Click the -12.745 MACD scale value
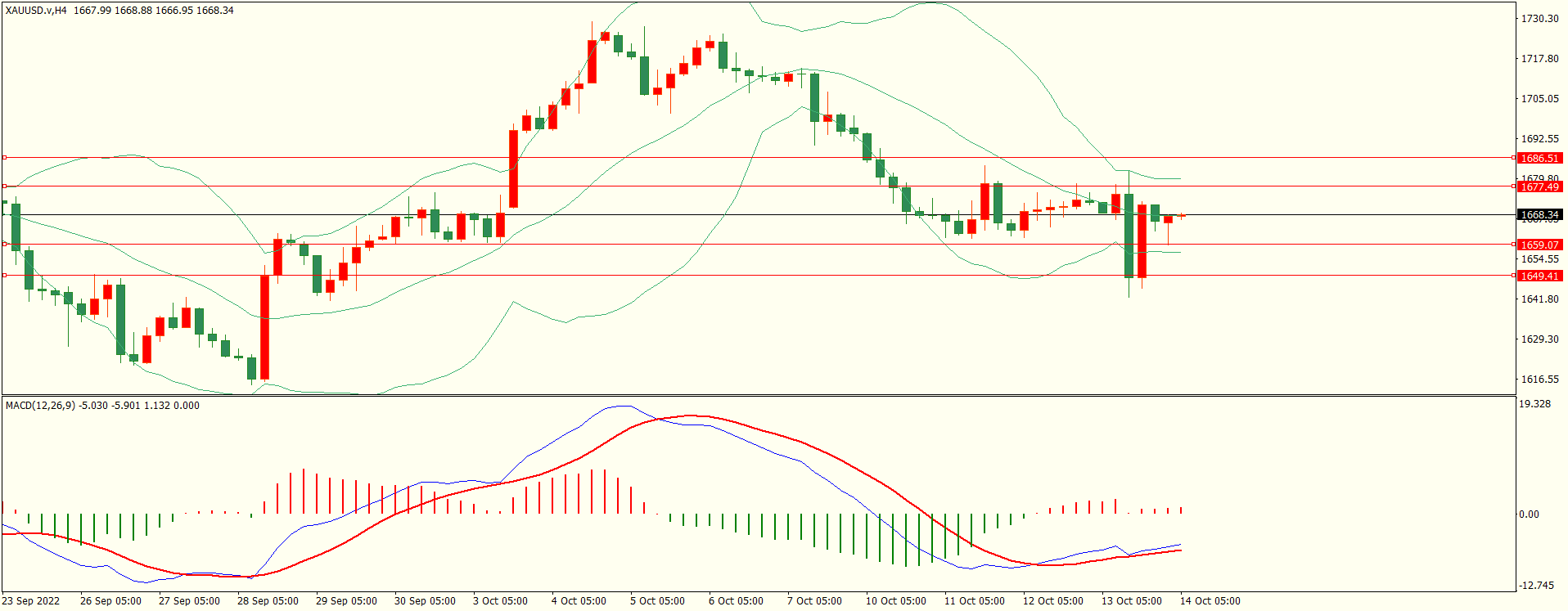The width and height of the screenshot is (1568, 611). tap(1536, 586)
